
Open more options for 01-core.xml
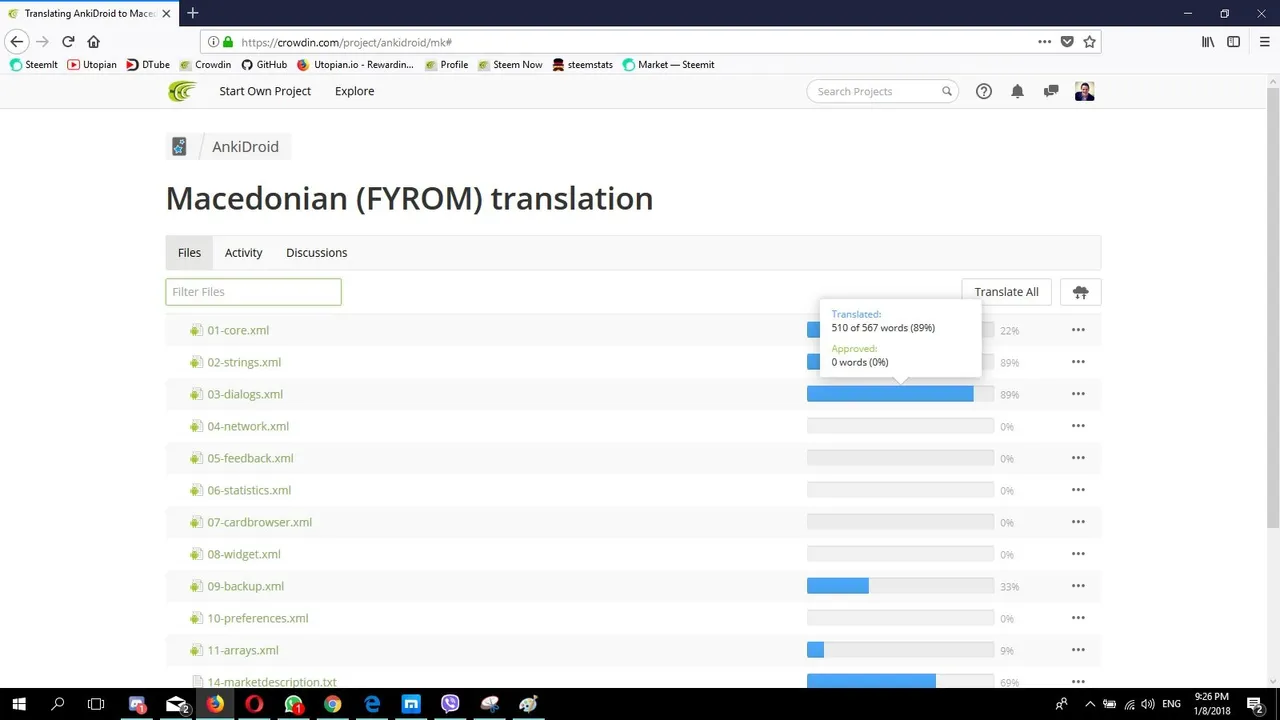pos(1078,330)
